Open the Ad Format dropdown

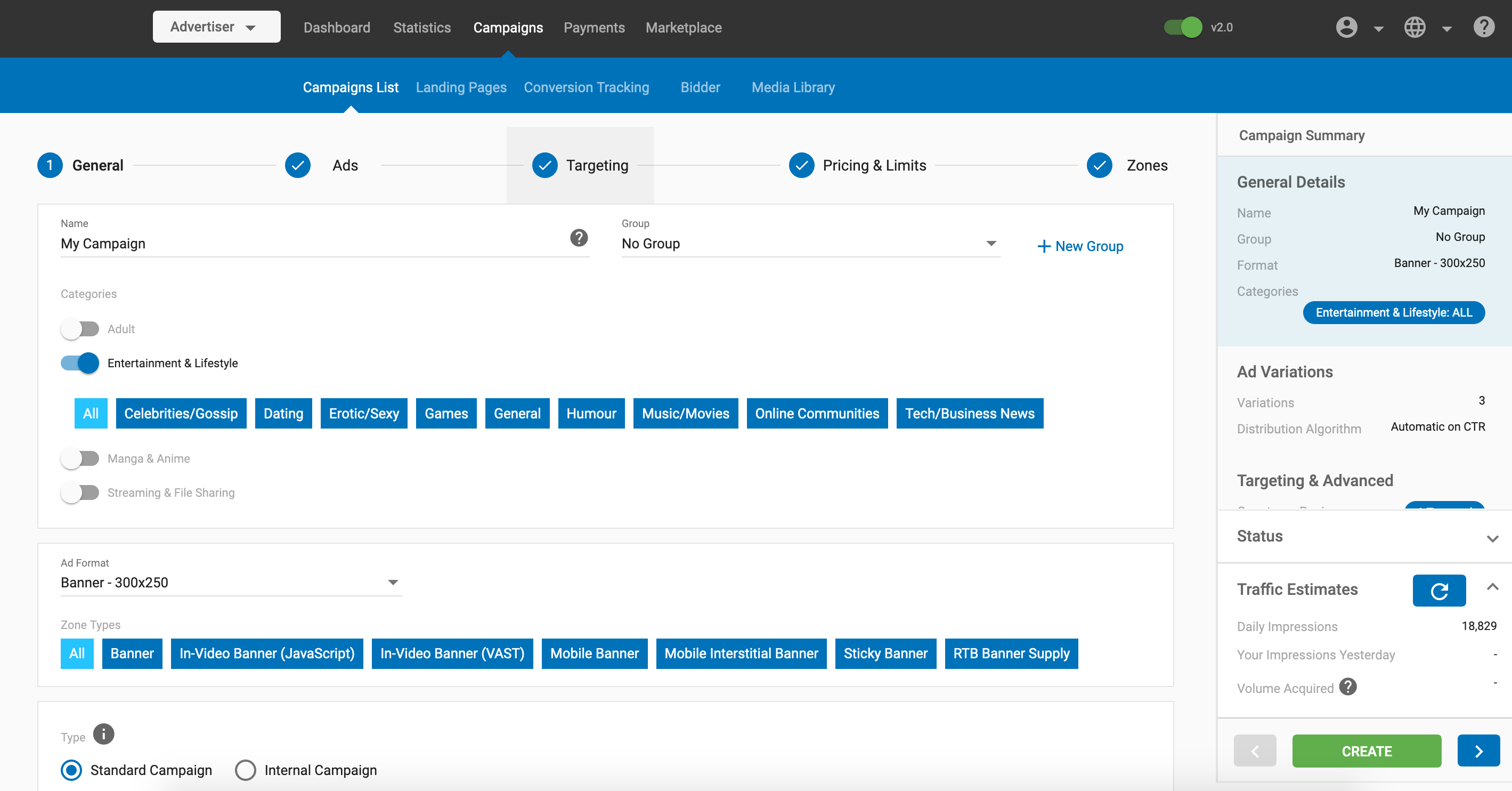[231, 583]
